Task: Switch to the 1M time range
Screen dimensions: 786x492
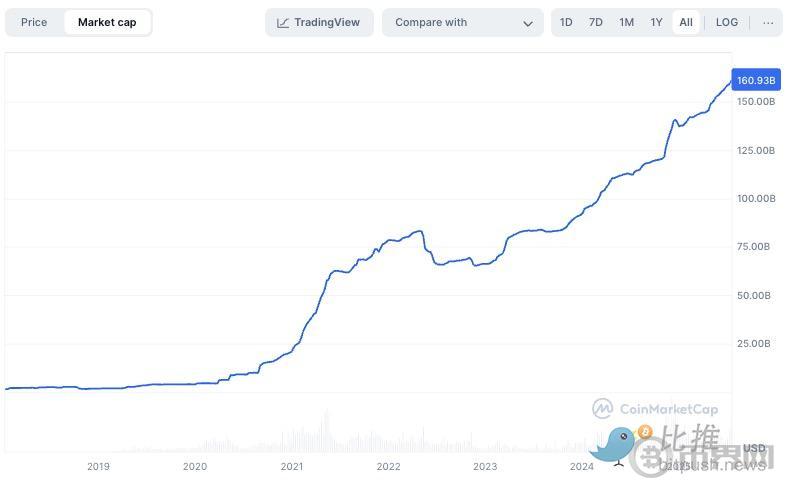Action: [626, 22]
